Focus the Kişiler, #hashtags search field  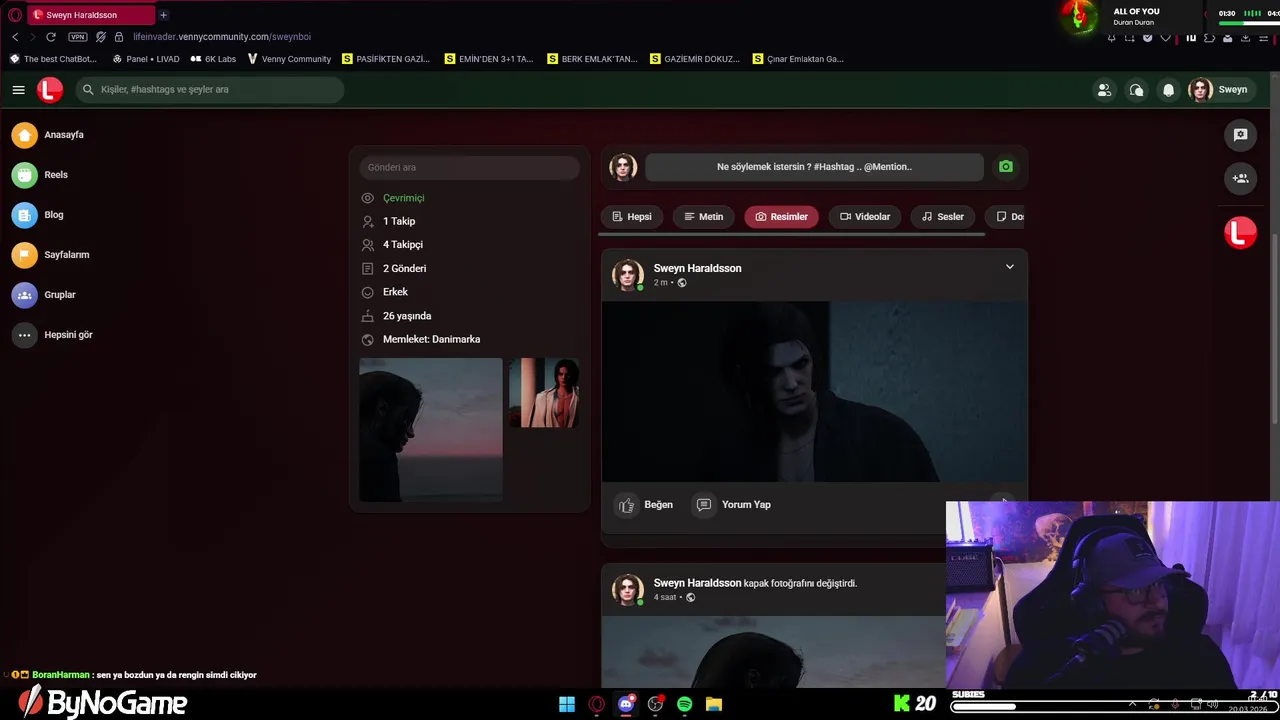pyautogui.click(x=210, y=90)
